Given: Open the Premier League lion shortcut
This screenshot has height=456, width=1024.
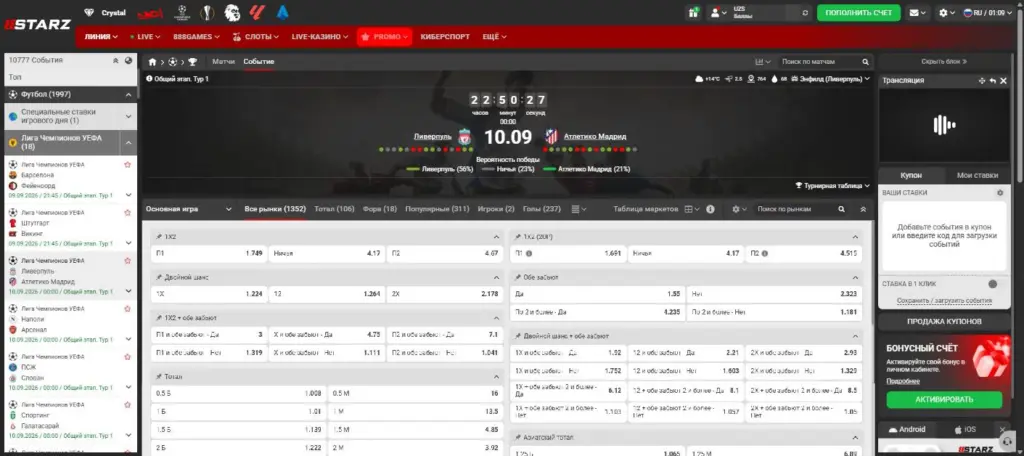Looking at the screenshot, I should 232,12.
